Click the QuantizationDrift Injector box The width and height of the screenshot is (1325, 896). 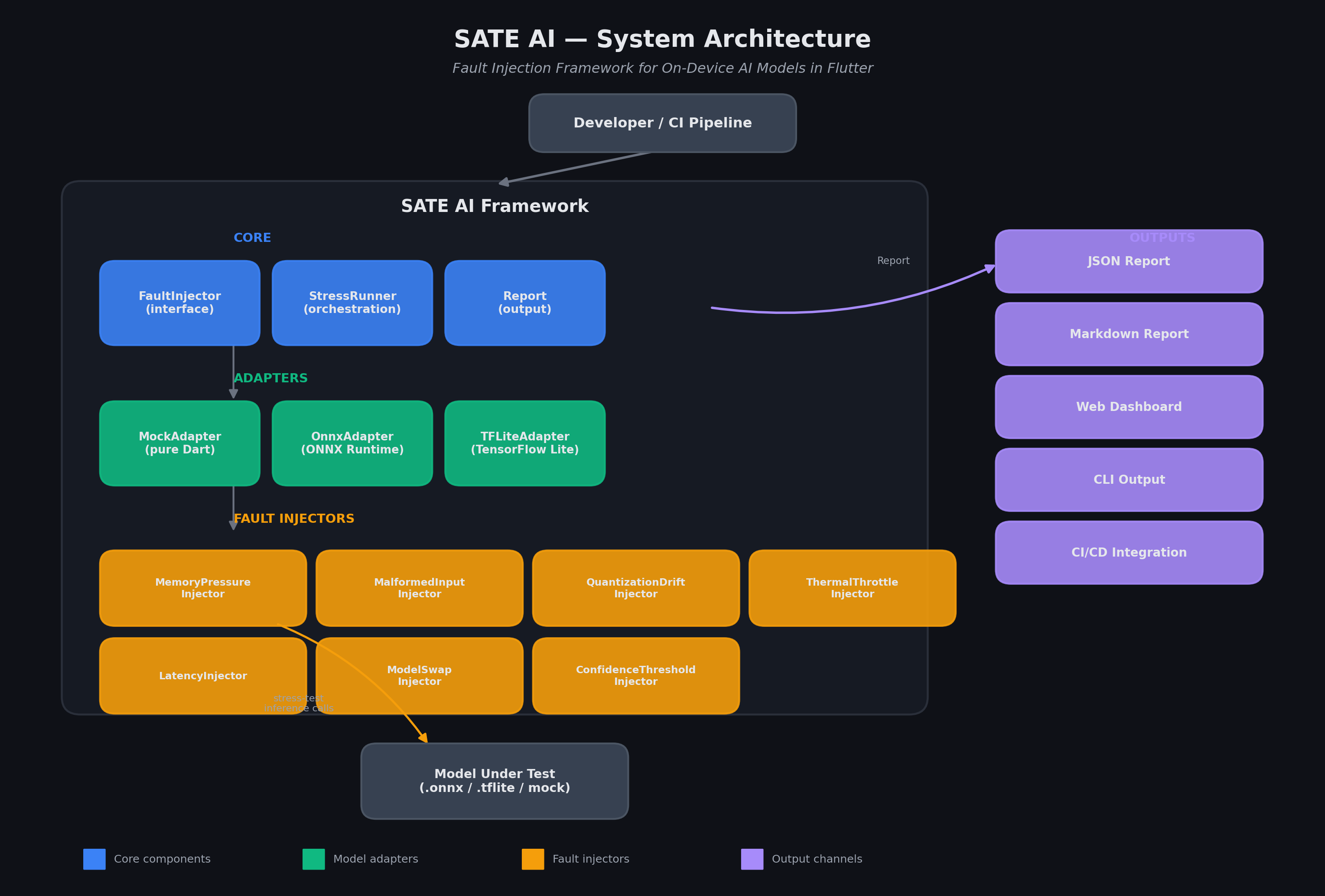(x=636, y=588)
